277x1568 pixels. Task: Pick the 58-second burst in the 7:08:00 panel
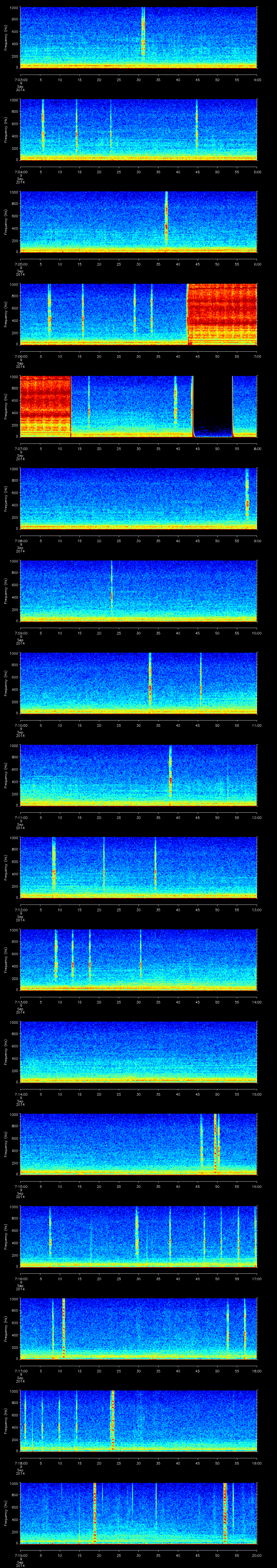(x=247, y=496)
